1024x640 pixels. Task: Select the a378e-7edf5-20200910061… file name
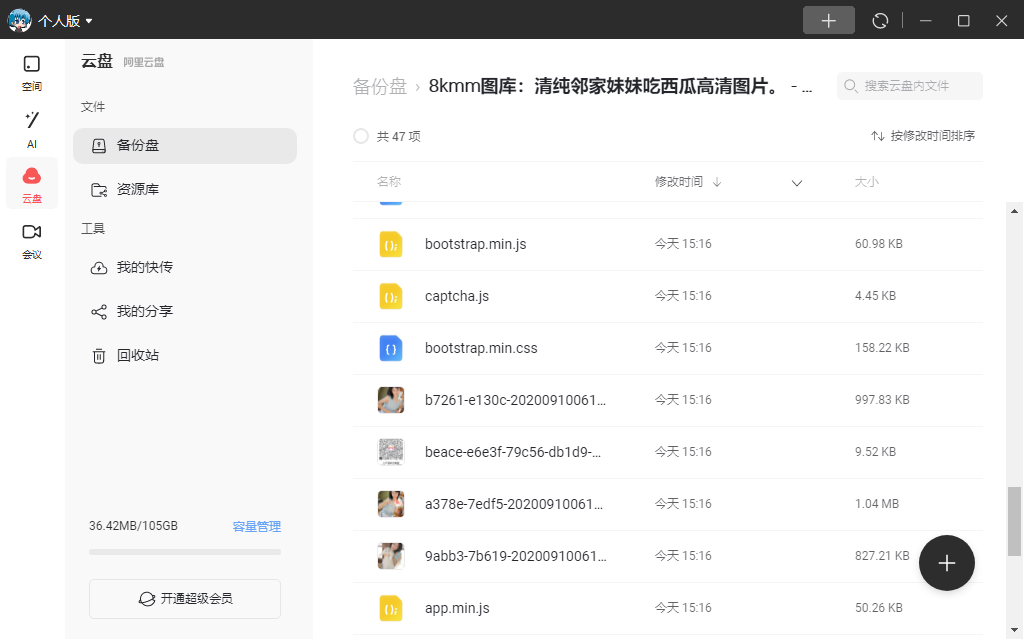[514, 504]
